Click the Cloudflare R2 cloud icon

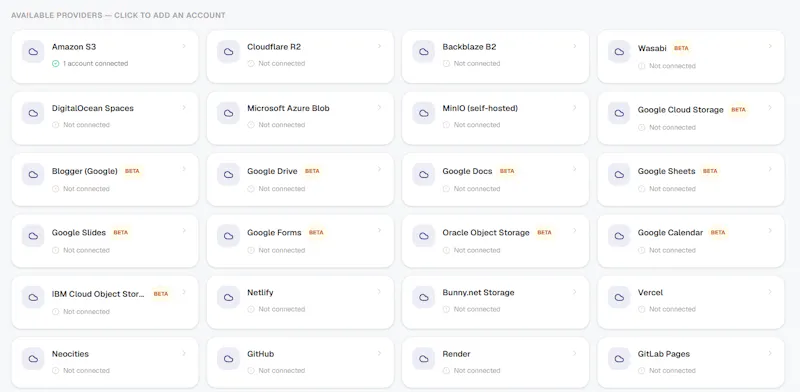pyautogui.click(x=229, y=52)
